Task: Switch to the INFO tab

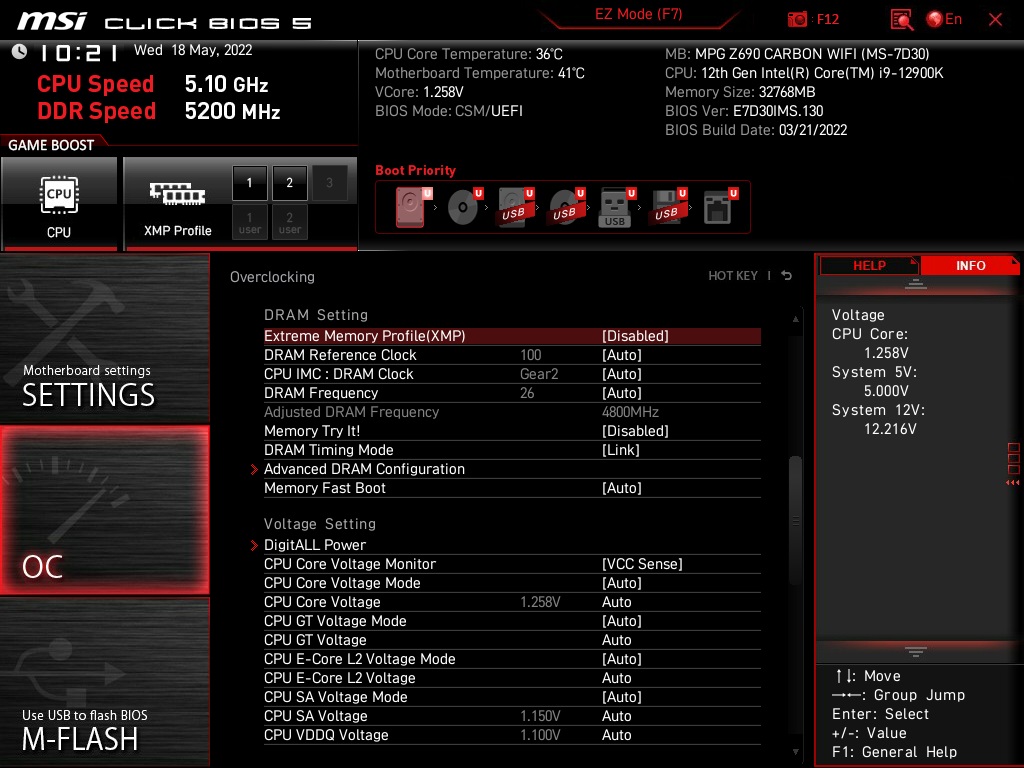Action: click(970, 266)
